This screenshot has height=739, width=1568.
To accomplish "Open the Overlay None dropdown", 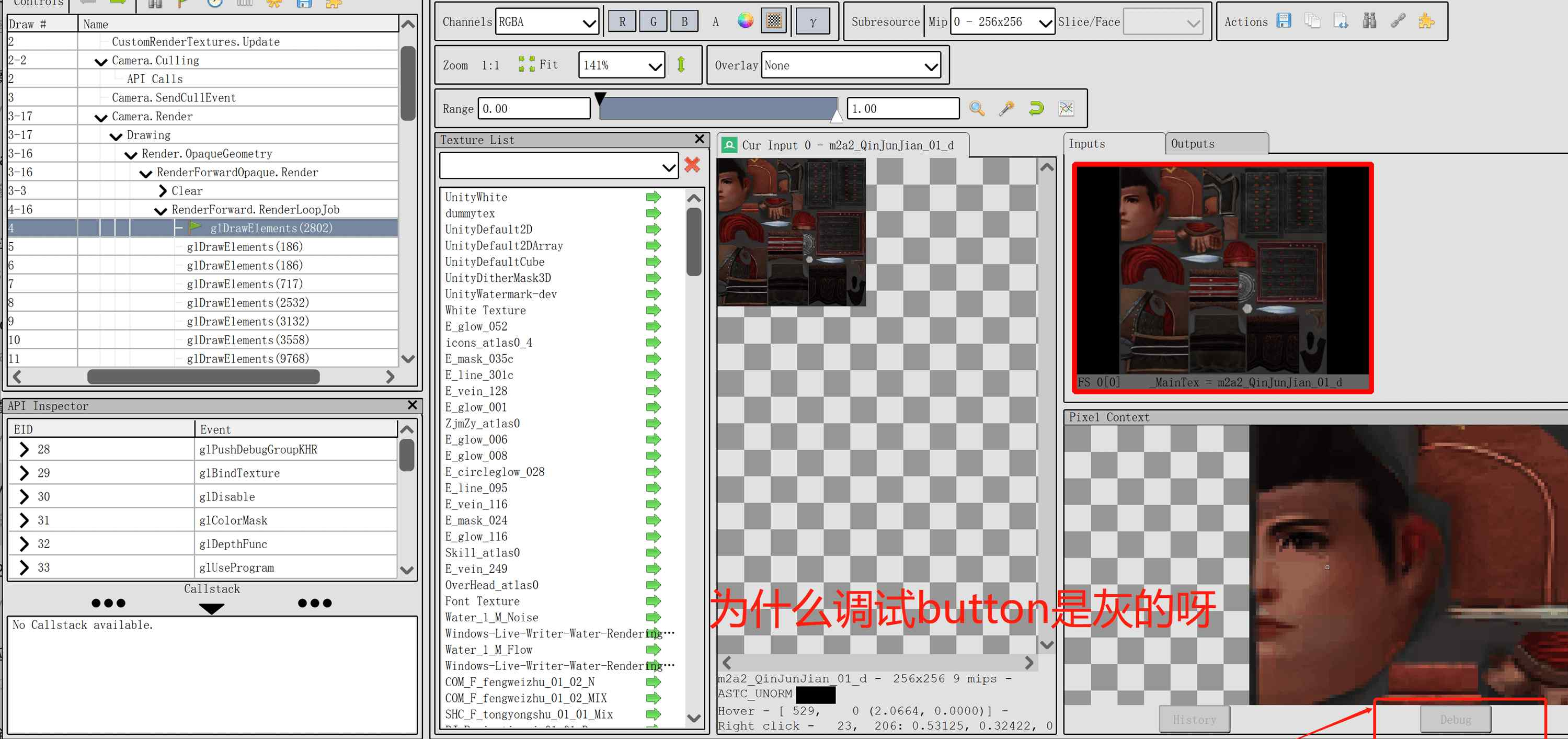I will point(852,65).
